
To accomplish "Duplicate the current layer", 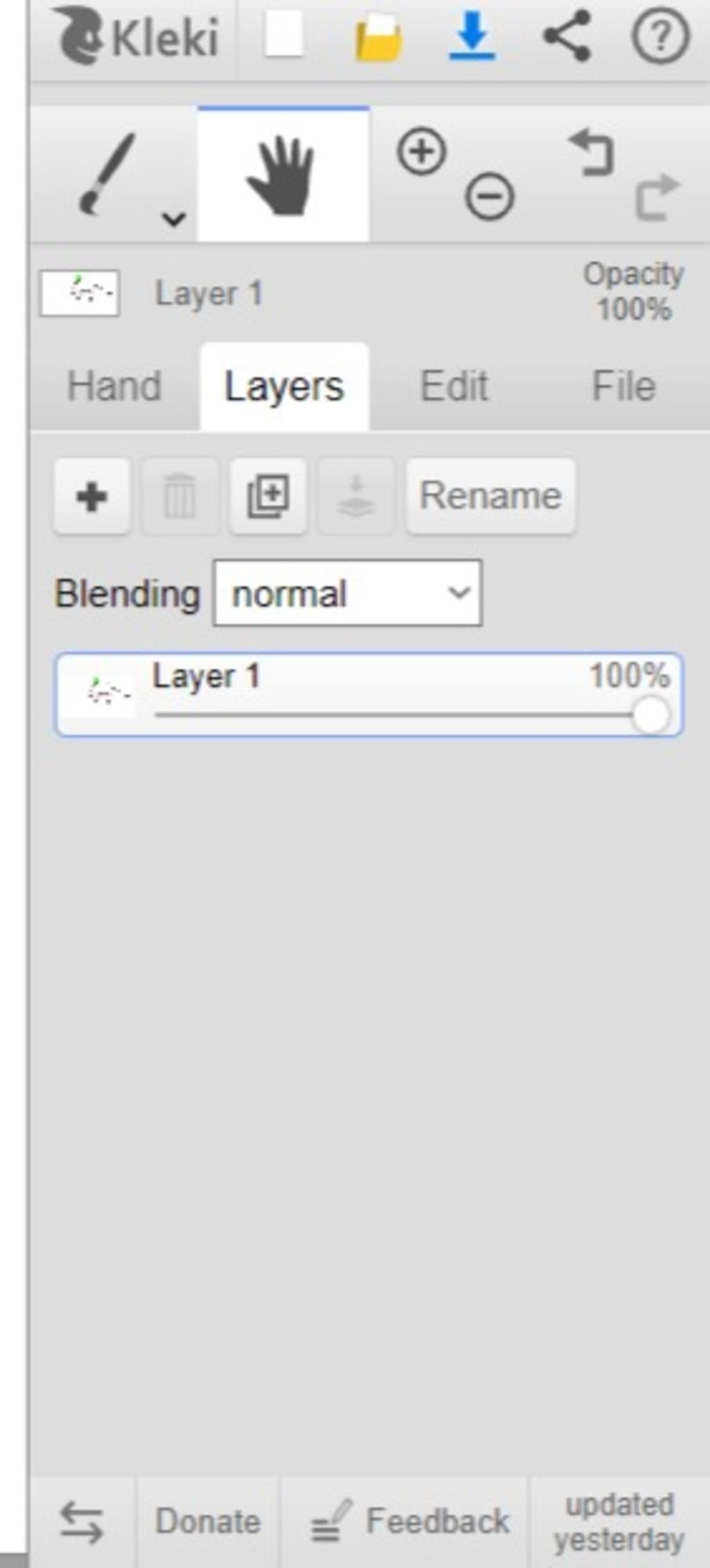I will coord(268,496).
